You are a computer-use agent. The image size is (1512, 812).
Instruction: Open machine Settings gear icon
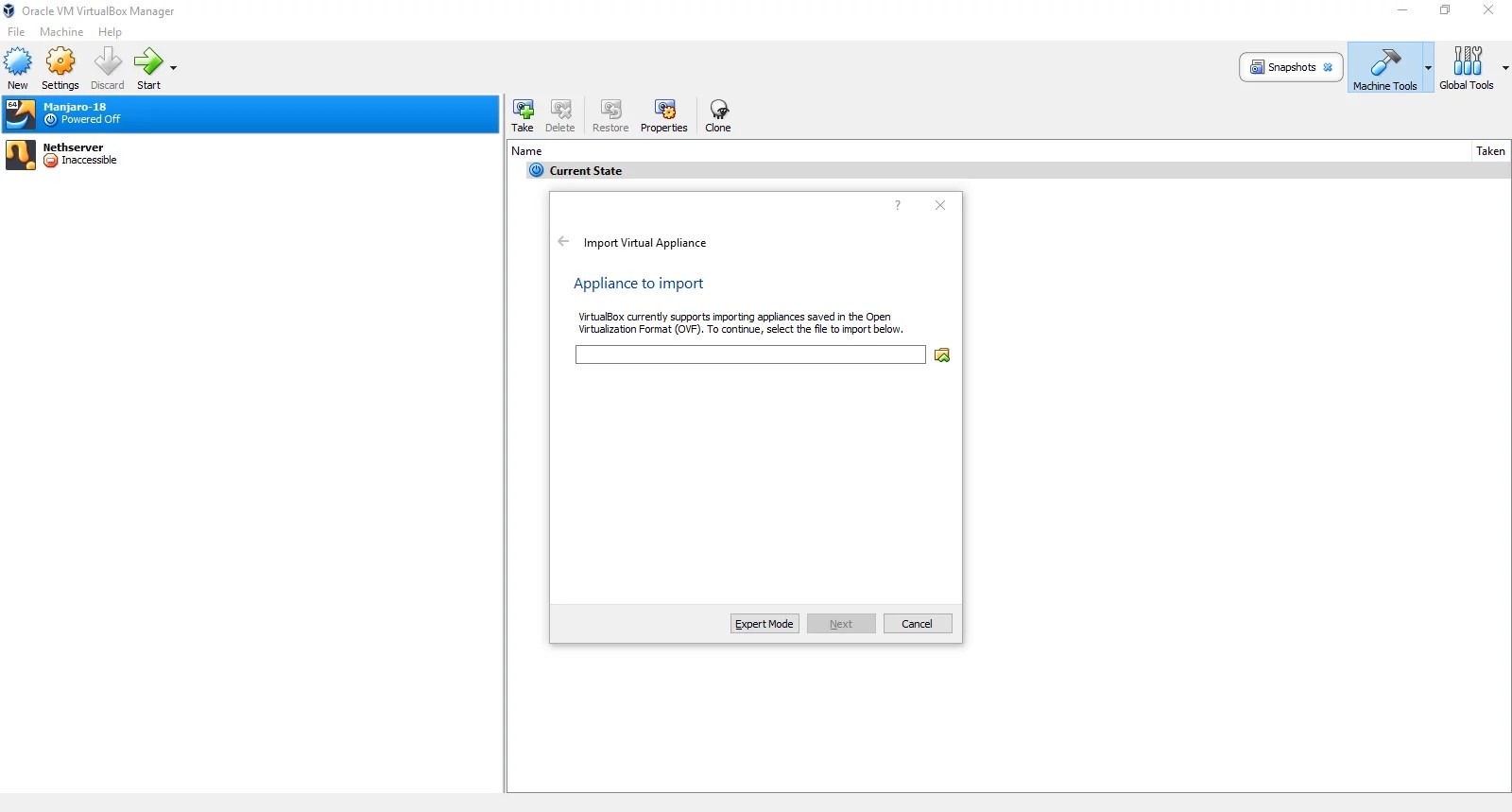[60, 62]
